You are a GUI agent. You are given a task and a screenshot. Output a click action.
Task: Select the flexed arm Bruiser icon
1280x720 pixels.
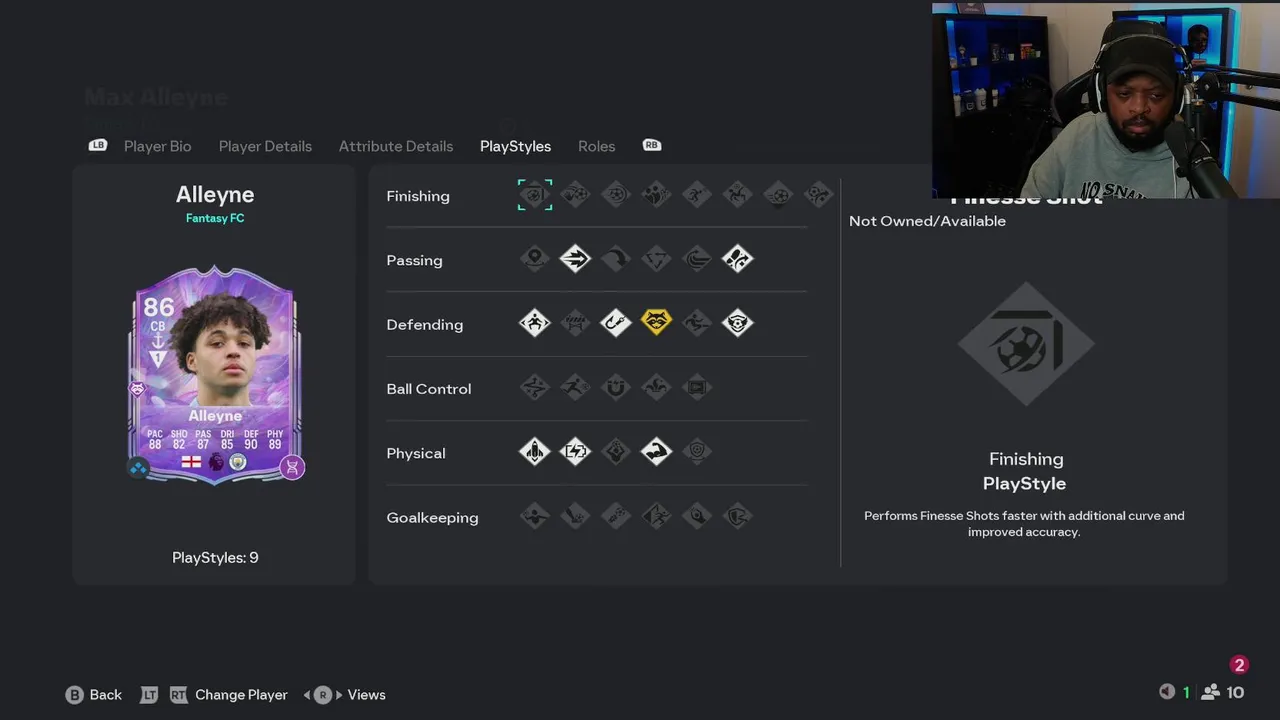[656, 451]
